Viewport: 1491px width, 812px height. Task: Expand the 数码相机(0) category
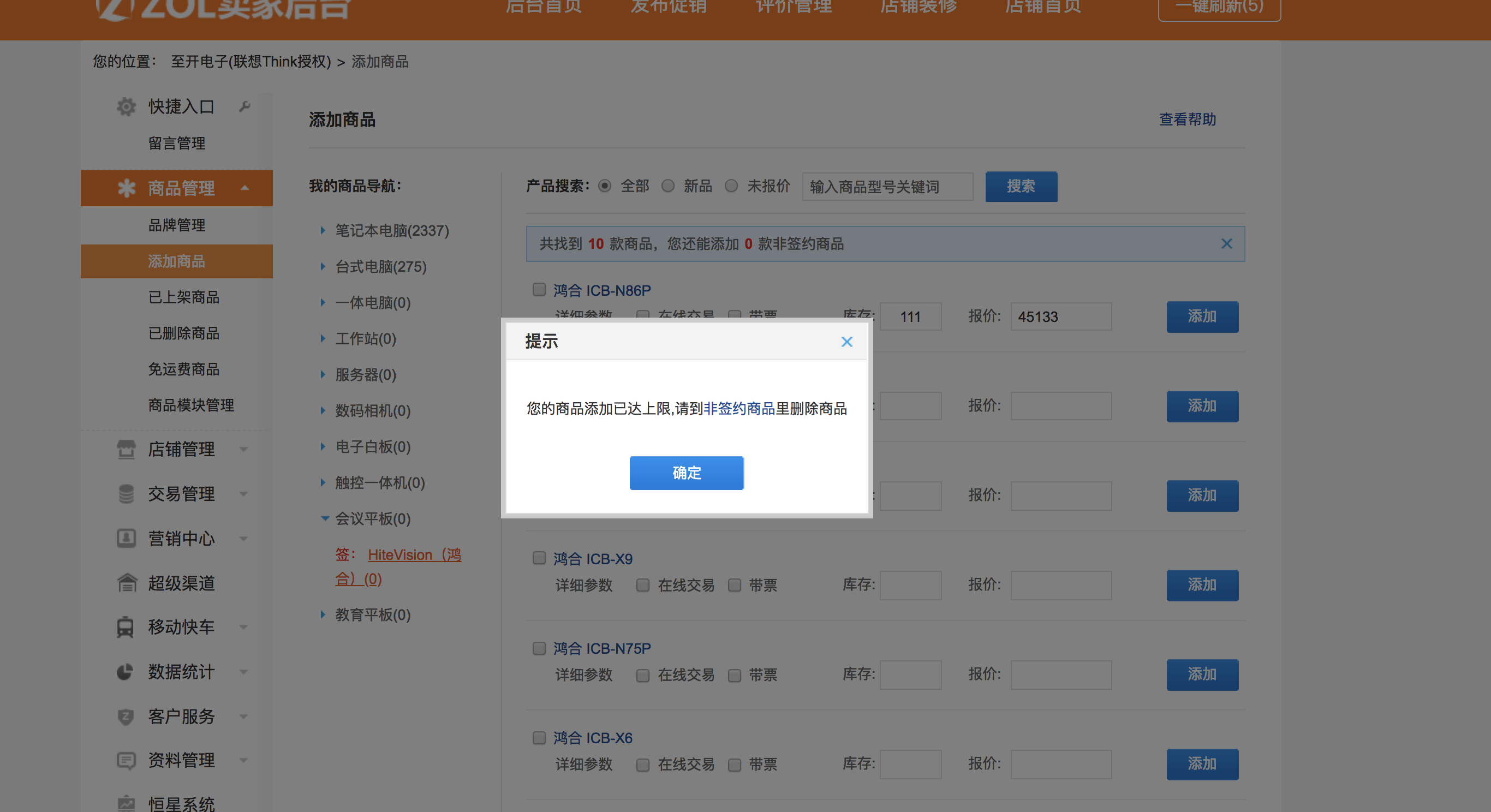pyautogui.click(x=323, y=410)
